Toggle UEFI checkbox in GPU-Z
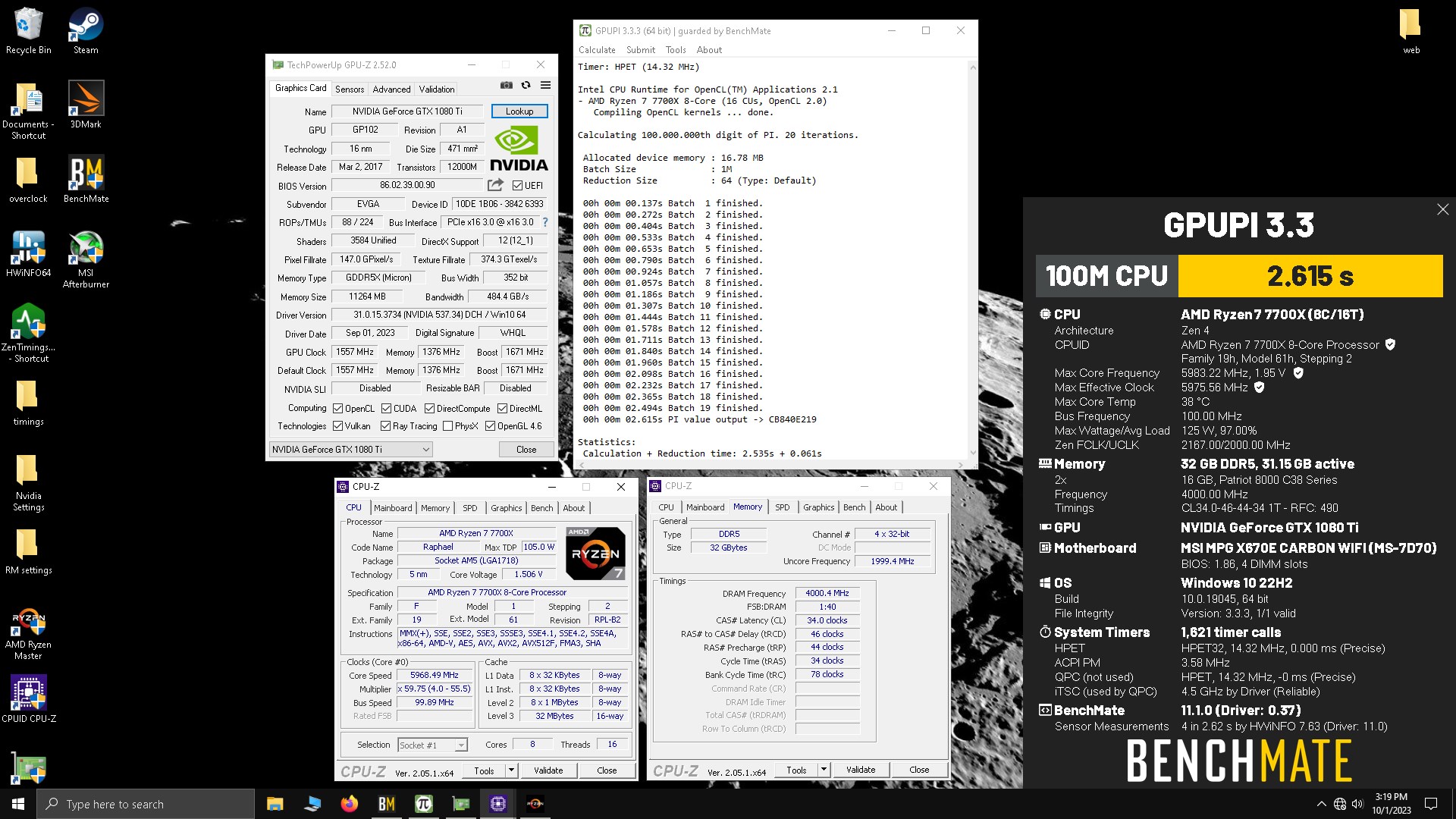 [517, 186]
